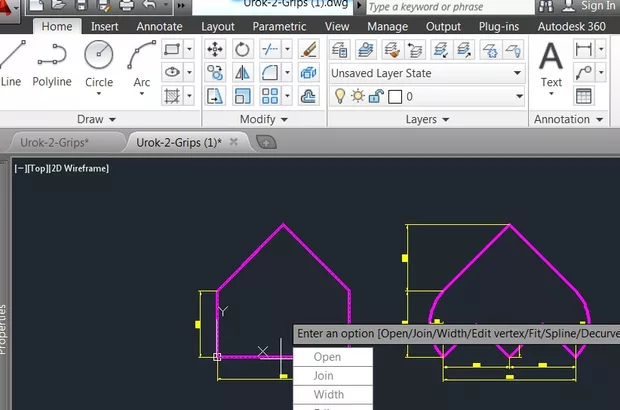Click the layer 0 color swatch
620x410 pixels.
(394, 97)
